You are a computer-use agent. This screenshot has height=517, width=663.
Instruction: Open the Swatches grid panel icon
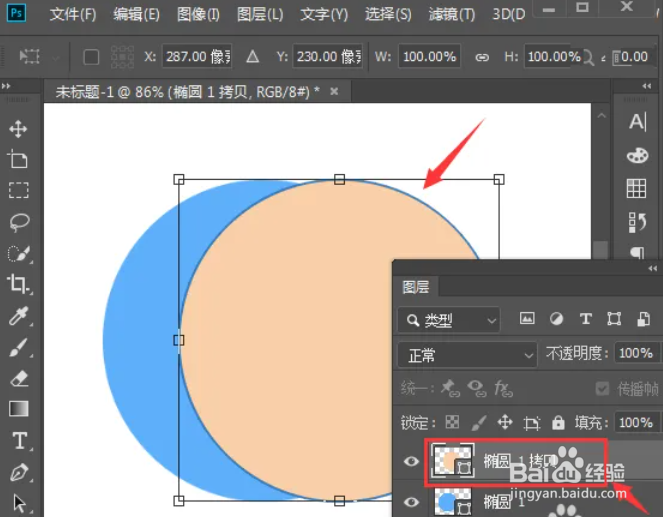click(x=636, y=188)
